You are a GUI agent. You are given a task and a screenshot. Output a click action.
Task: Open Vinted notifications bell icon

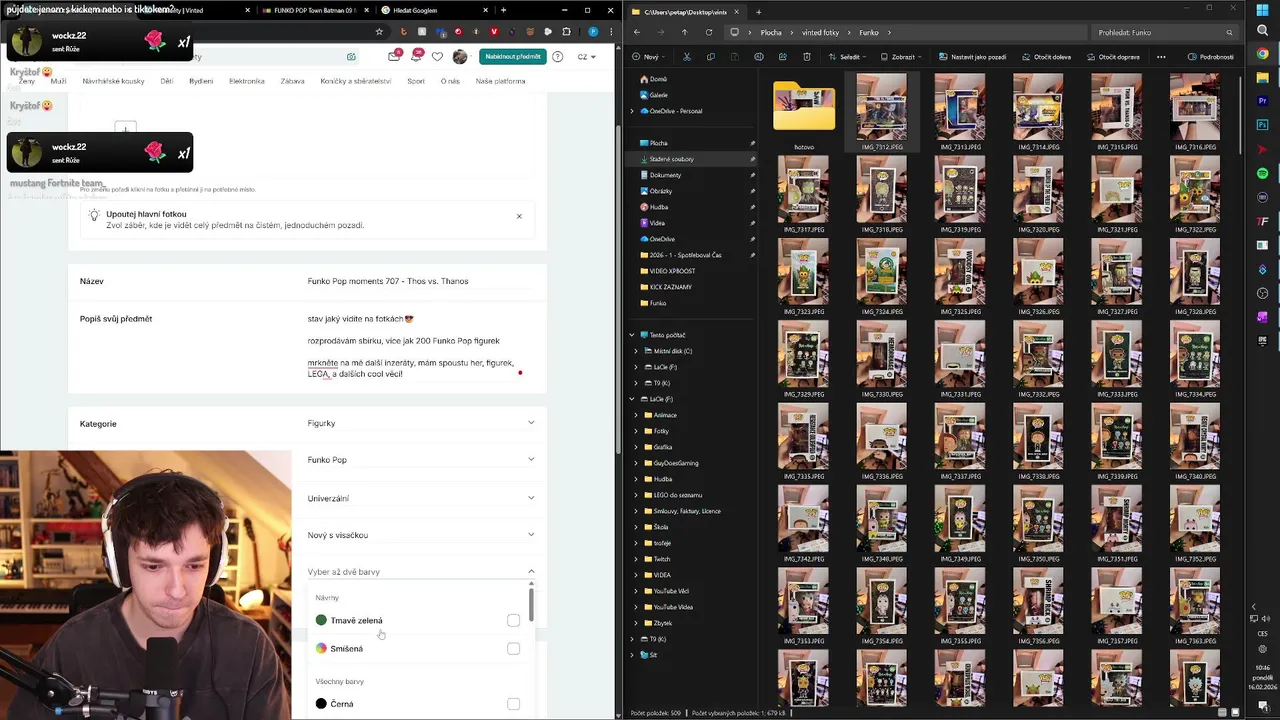(x=416, y=56)
